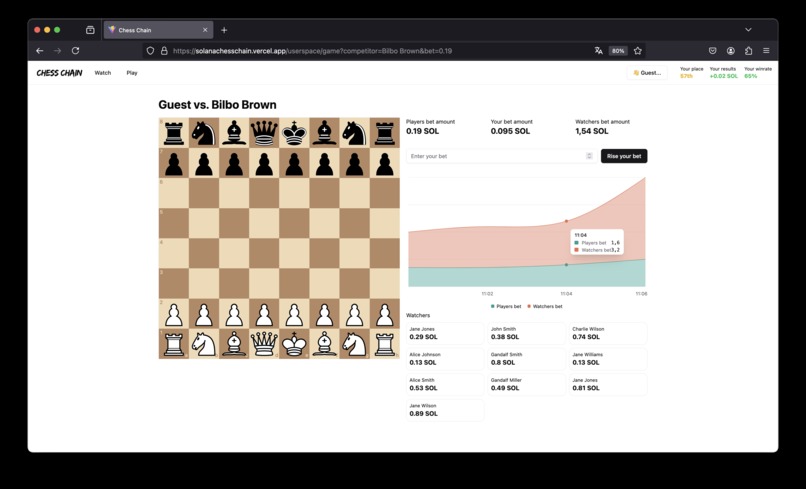Click watcher card Gandalf Miller 0.49 SOL
The height and width of the screenshot is (489, 806).
click(x=526, y=385)
